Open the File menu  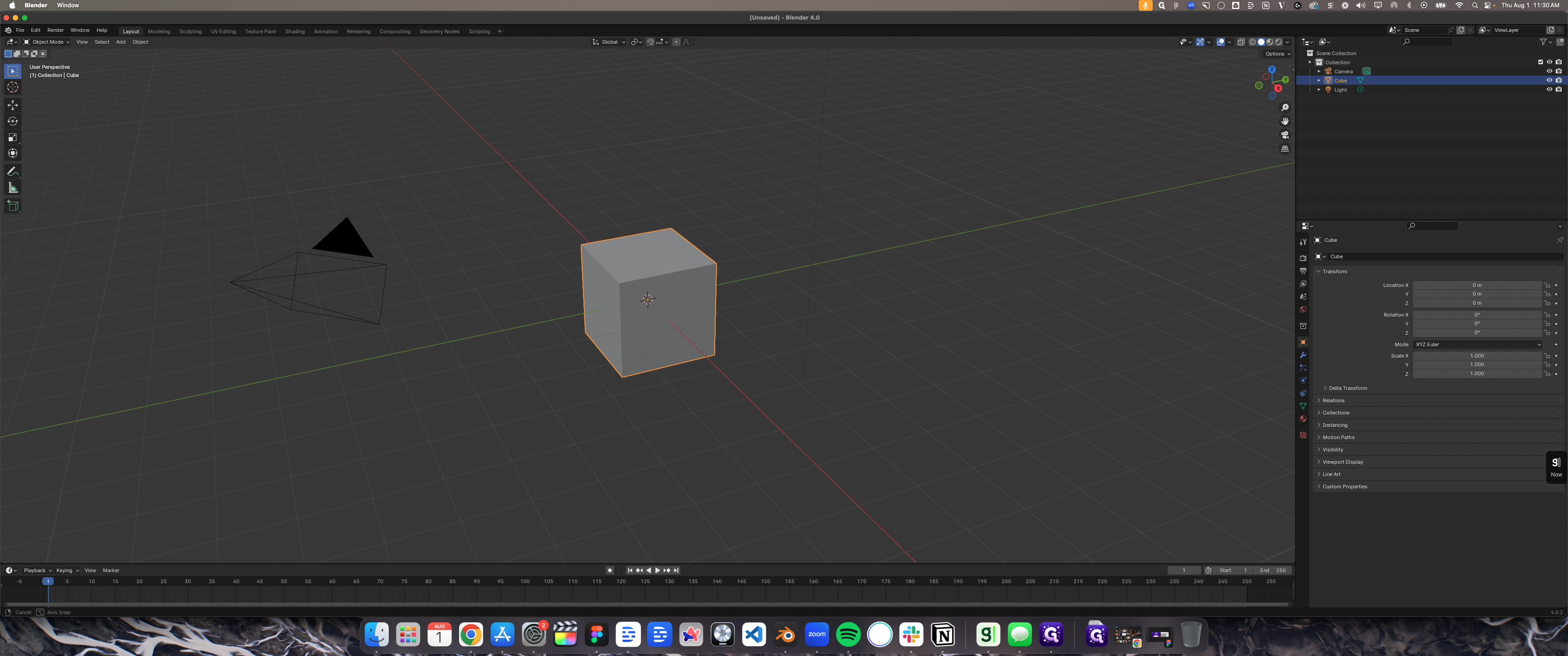20,30
